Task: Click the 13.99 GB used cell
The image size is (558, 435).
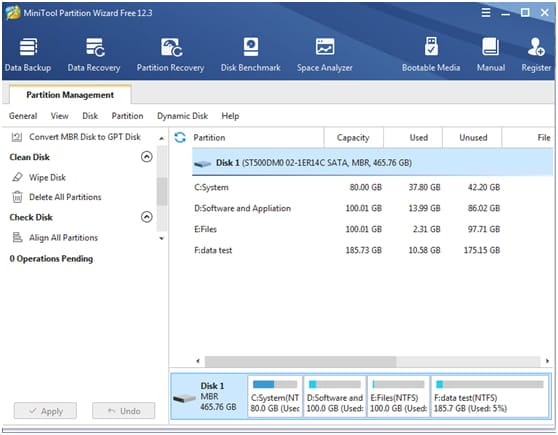Action: tap(424, 208)
